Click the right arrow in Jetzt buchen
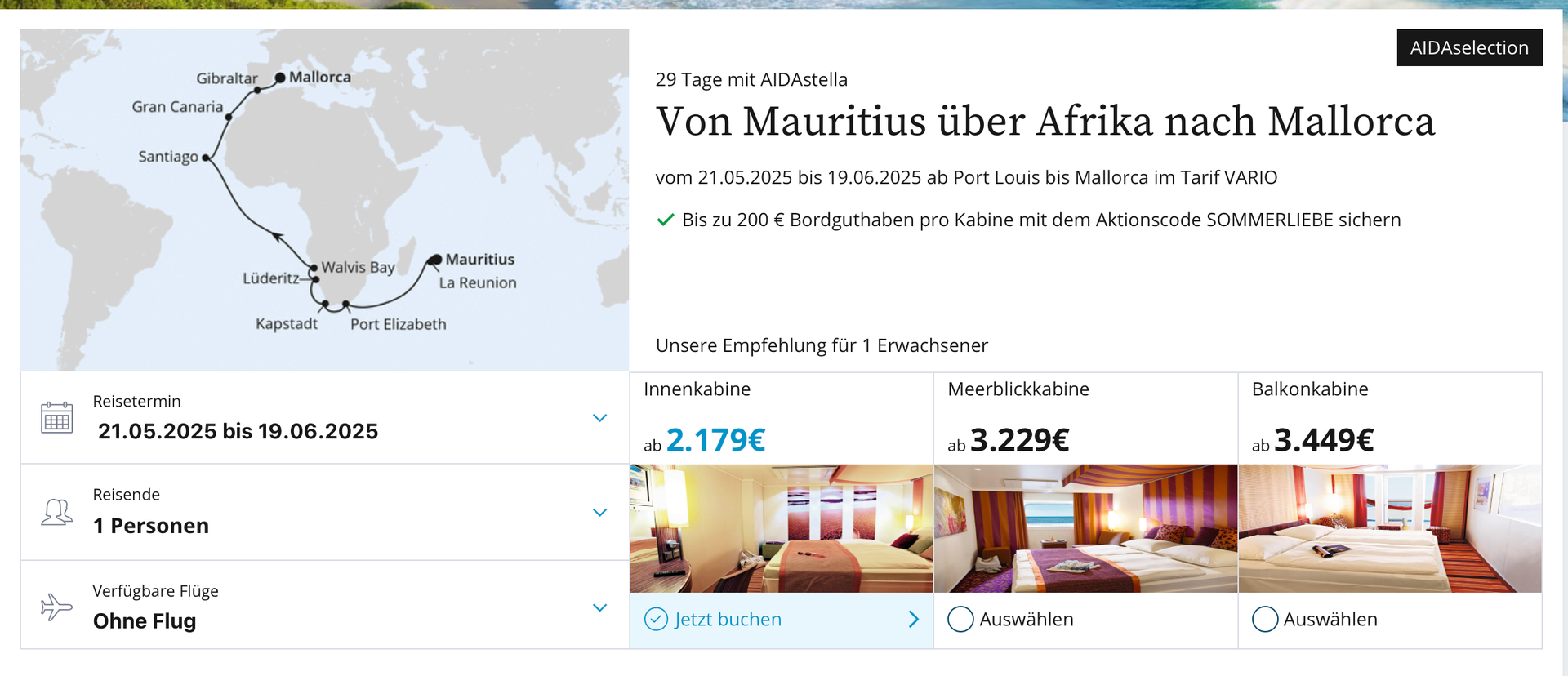Image resolution: width=1568 pixels, height=676 pixels. [913, 620]
